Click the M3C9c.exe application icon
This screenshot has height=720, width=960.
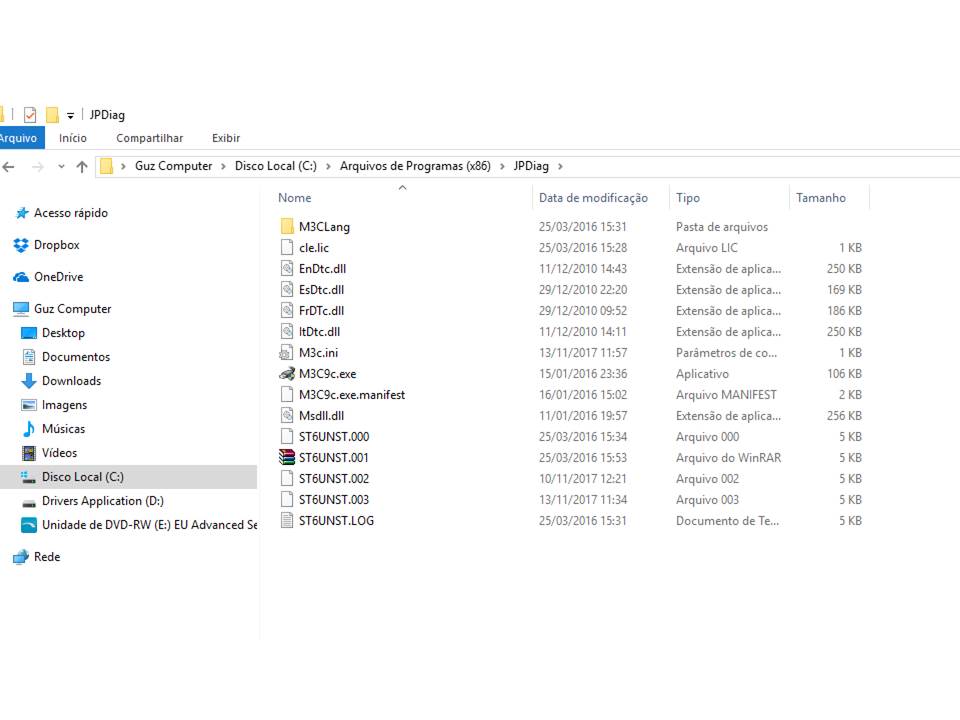click(287, 373)
